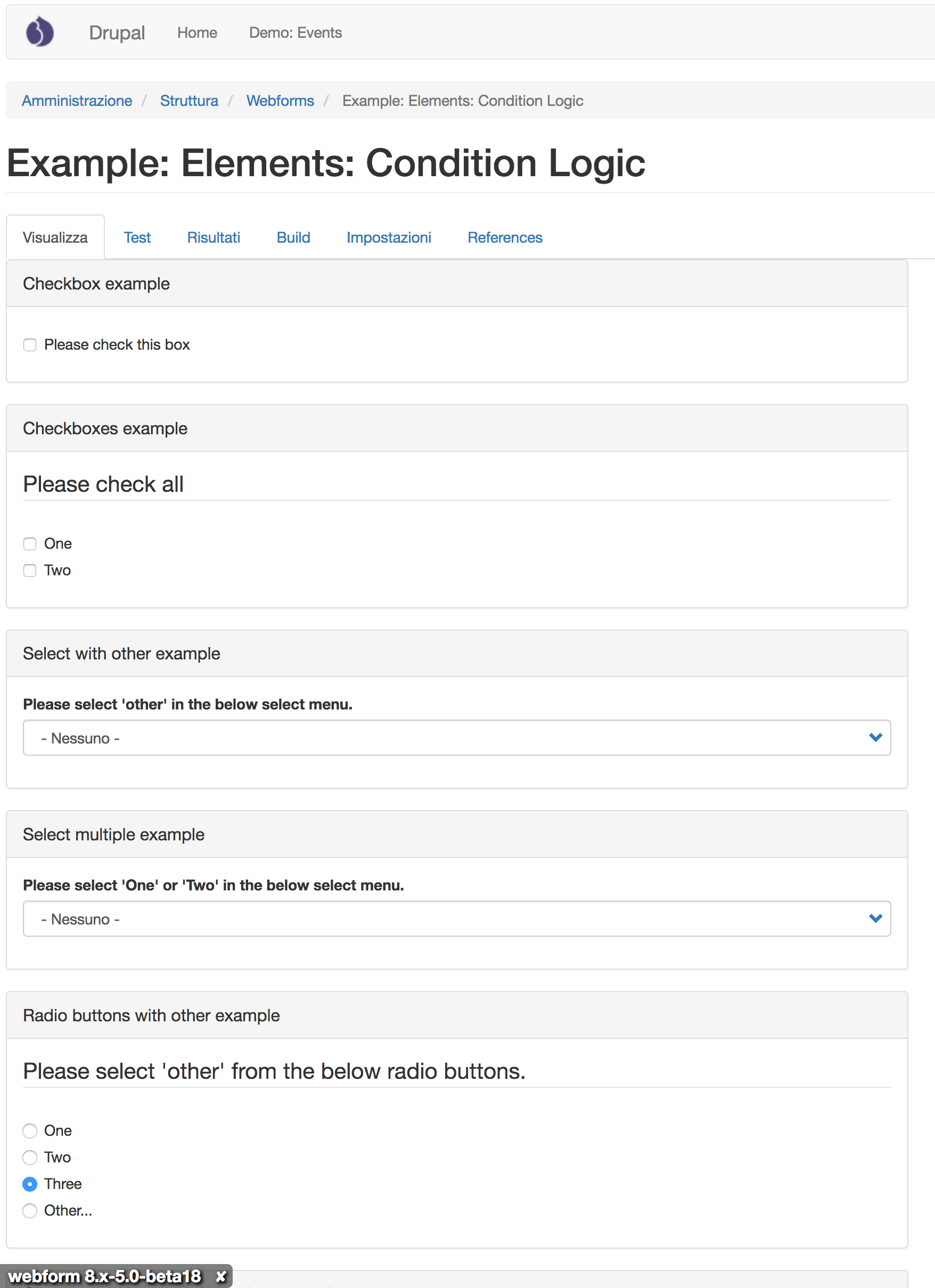Switch to the Visualizza tab
The height and width of the screenshot is (1288, 935).
point(55,237)
